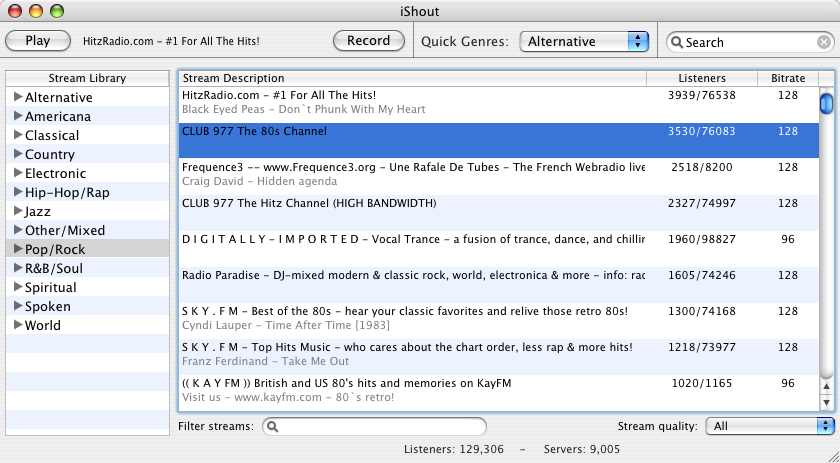Expand the Spoken genre triangle
The height and width of the screenshot is (463, 840).
click(x=18, y=306)
